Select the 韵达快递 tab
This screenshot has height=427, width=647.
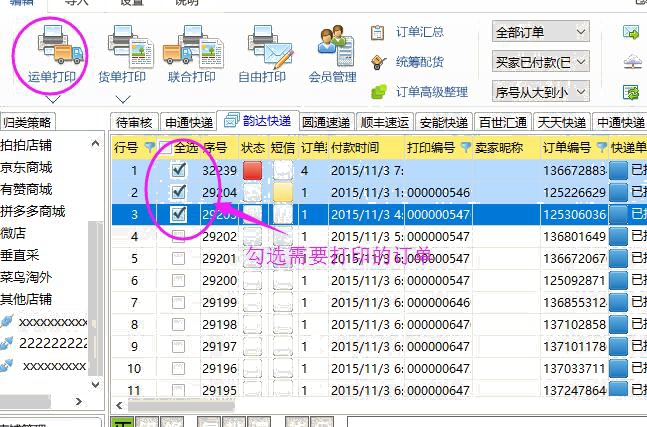coord(258,121)
